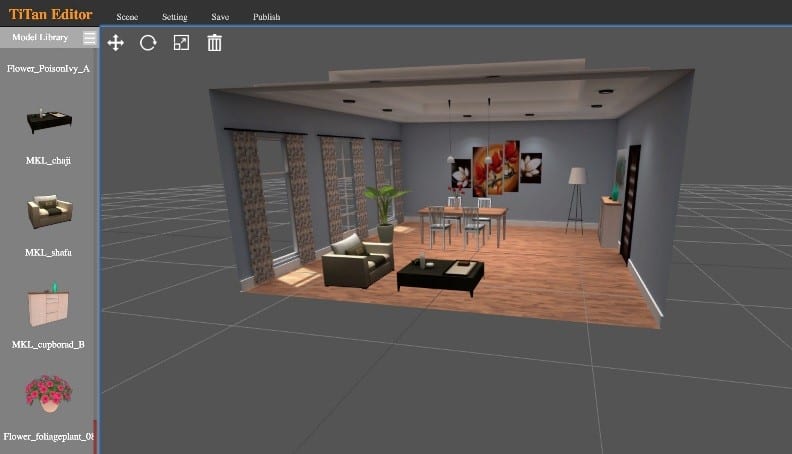Select the MKL_chaji coffee table thumbnail
Screen dimensions: 792x454
coord(49,120)
